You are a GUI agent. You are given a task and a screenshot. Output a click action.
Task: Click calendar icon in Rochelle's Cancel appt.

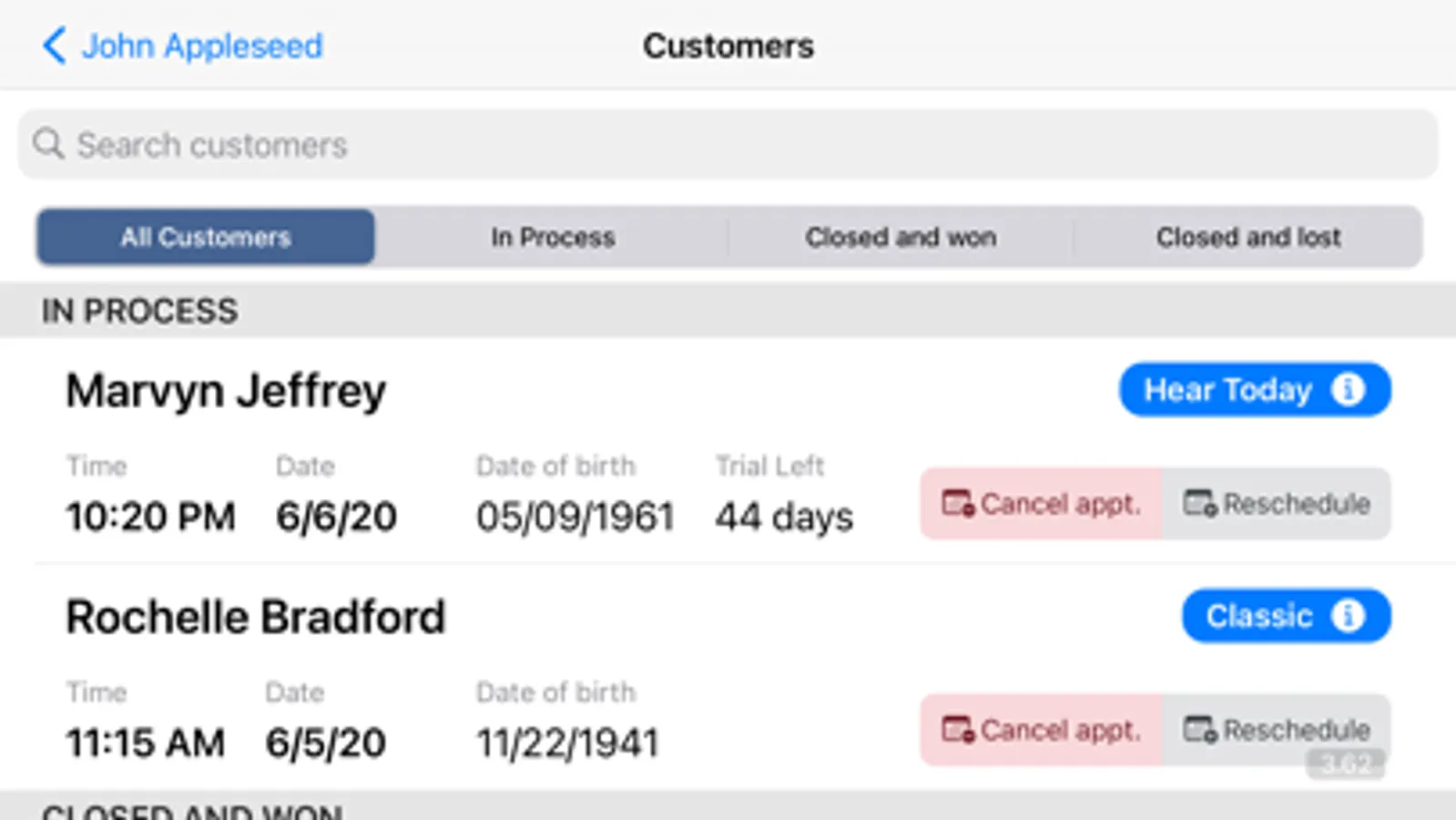[x=958, y=729]
